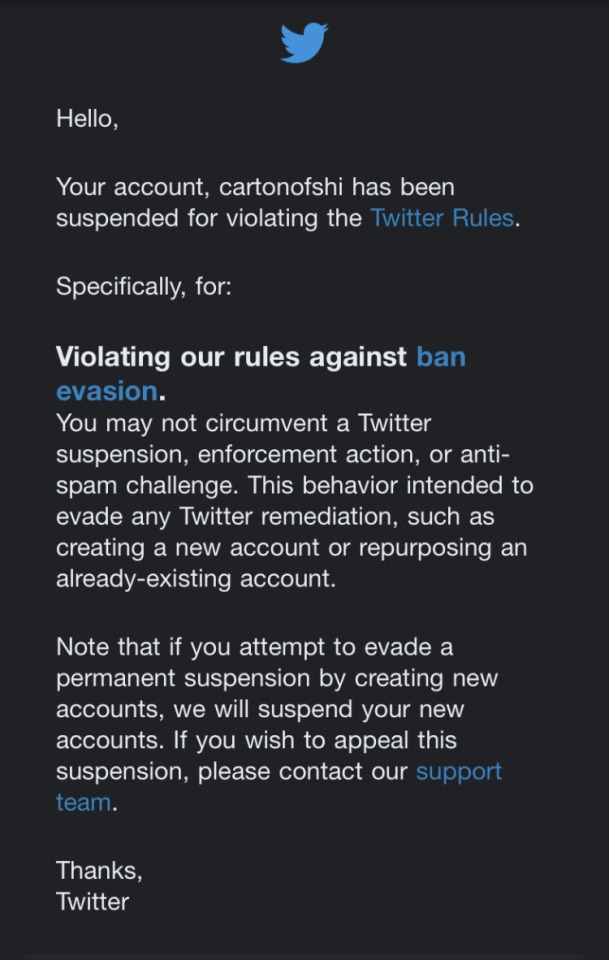The image size is (609, 960).
Task: Open the 'support' link
Action: click(x=458, y=772)
